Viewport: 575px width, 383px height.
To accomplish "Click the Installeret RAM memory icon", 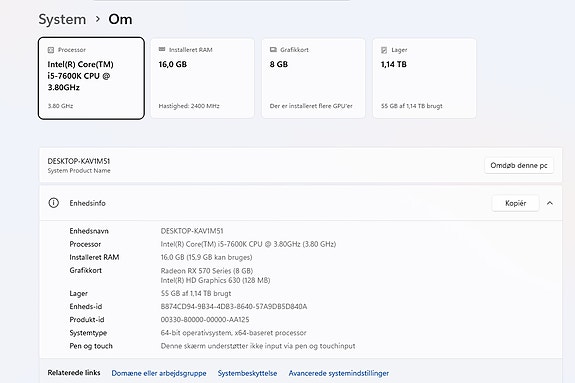I will pyautogui.click(x=162, y=50).
